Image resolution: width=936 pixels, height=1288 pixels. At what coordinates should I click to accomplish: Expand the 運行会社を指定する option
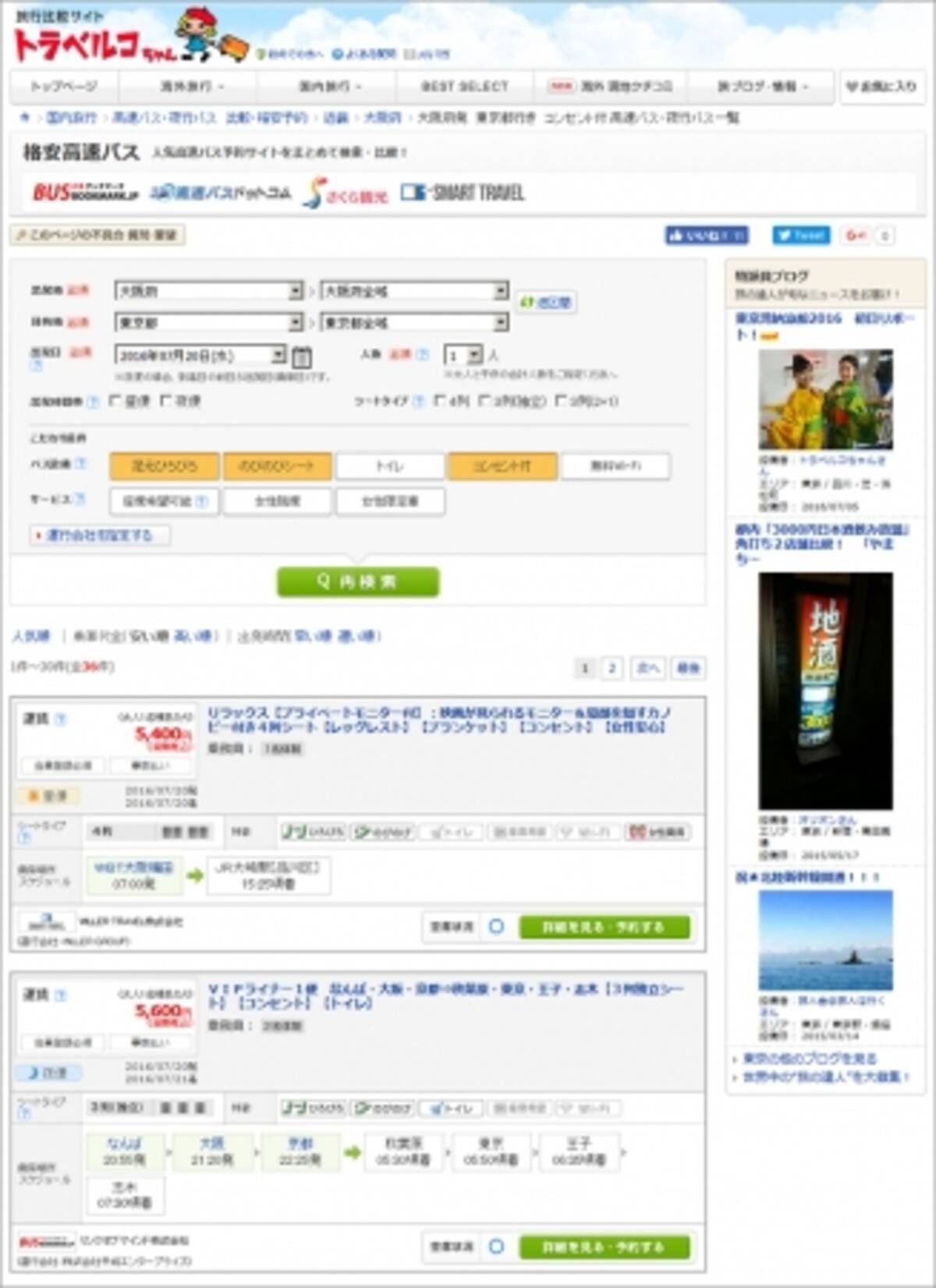[x=100, y=535]
